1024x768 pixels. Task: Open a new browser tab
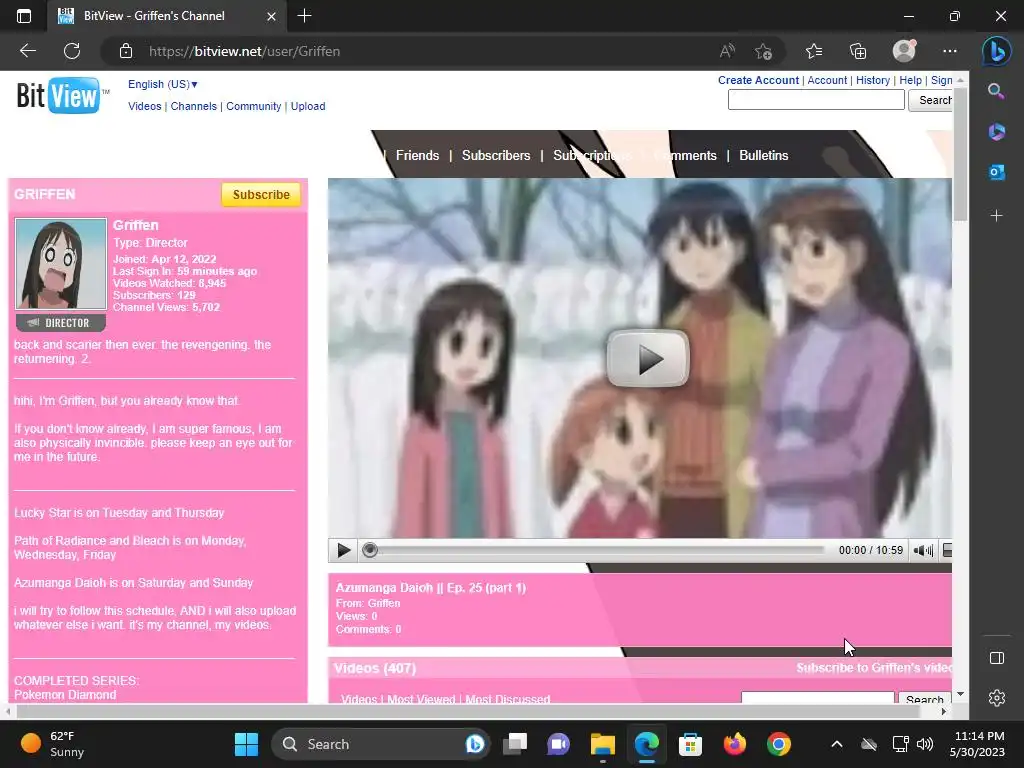pyautogui.click(x=304, y=16)
